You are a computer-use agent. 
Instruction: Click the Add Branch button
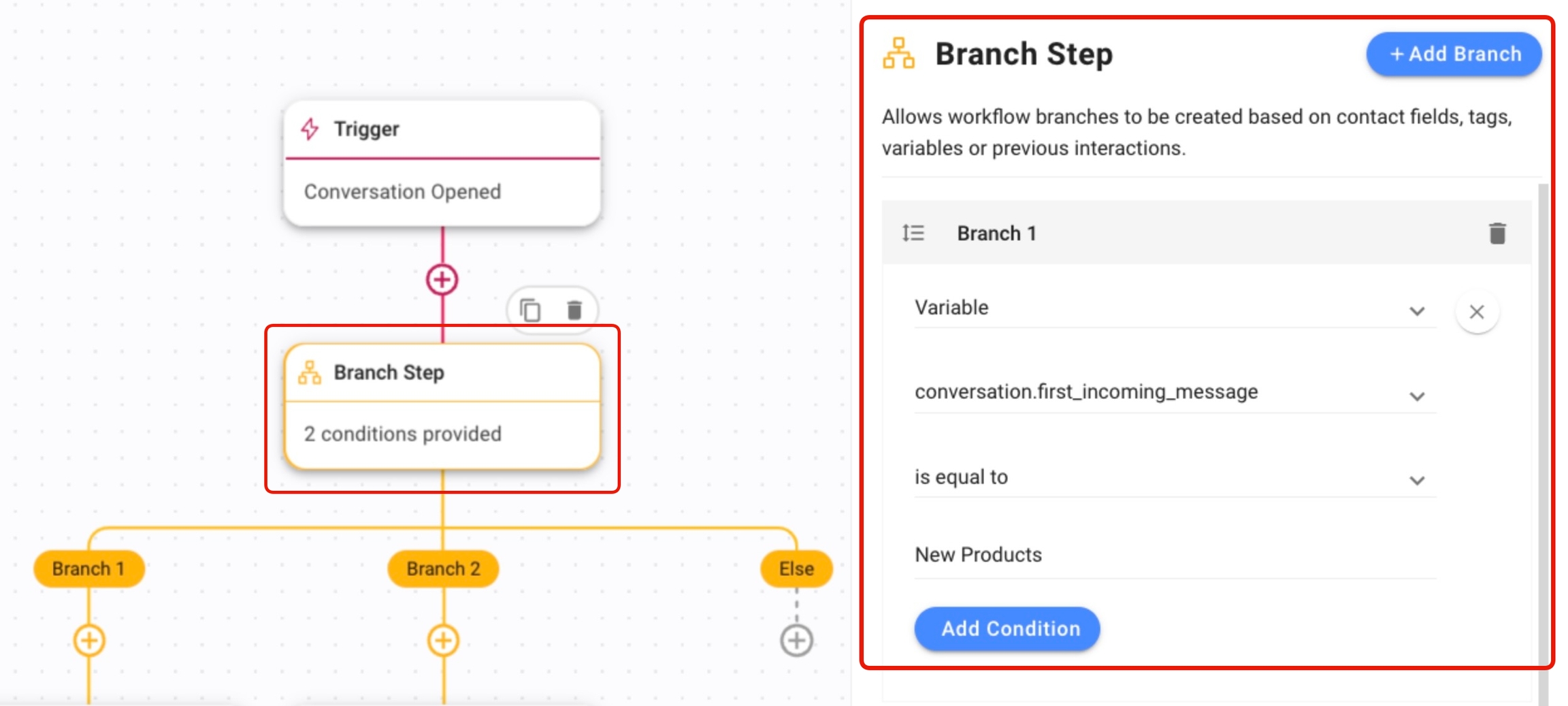coord(1454,54)
